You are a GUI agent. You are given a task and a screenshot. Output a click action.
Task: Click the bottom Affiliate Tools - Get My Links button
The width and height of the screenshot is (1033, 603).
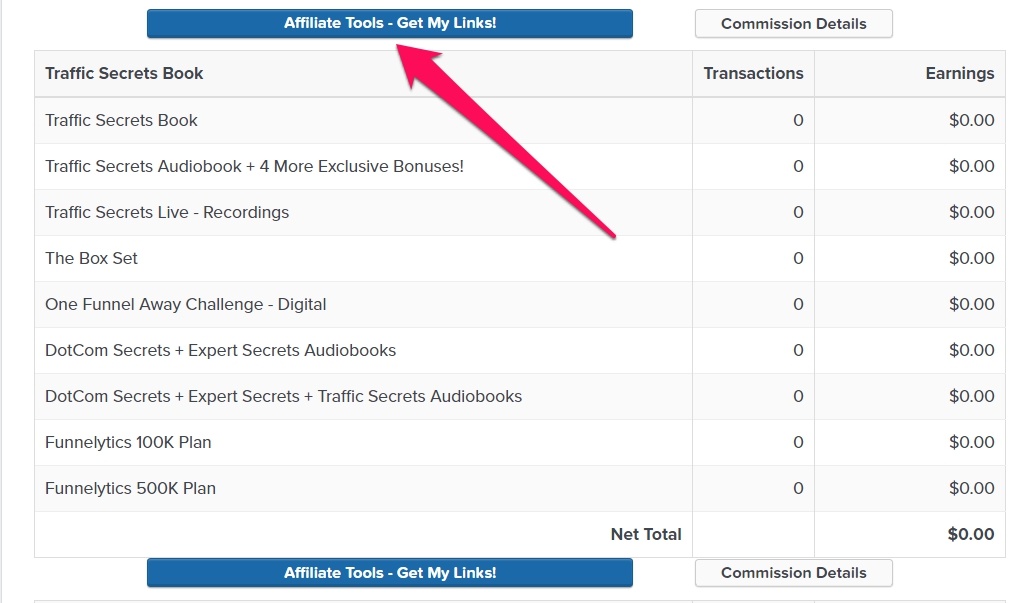pos(389,573)
